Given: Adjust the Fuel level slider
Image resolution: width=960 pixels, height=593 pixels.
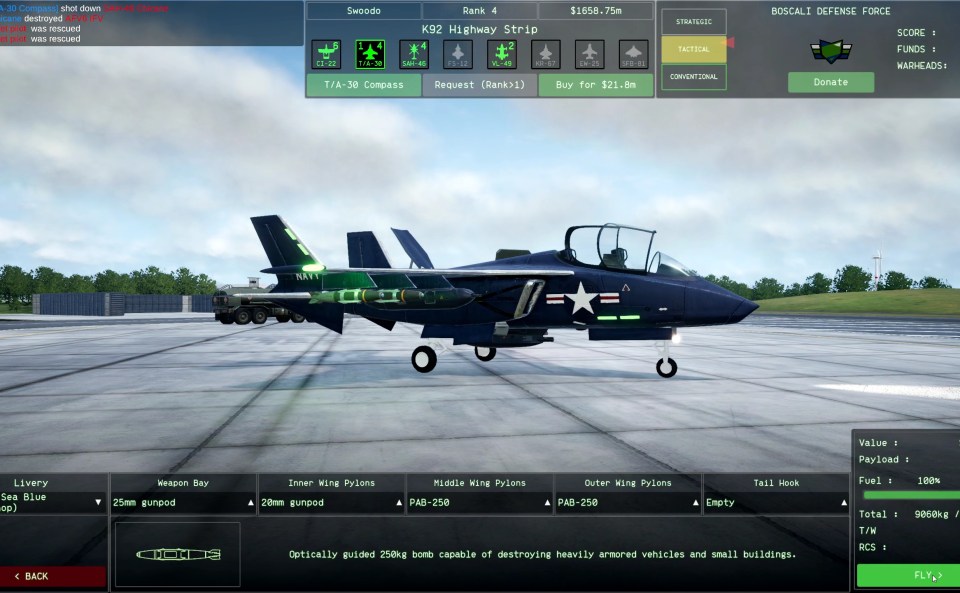Looking at the screenshot, I should point(908,495).
